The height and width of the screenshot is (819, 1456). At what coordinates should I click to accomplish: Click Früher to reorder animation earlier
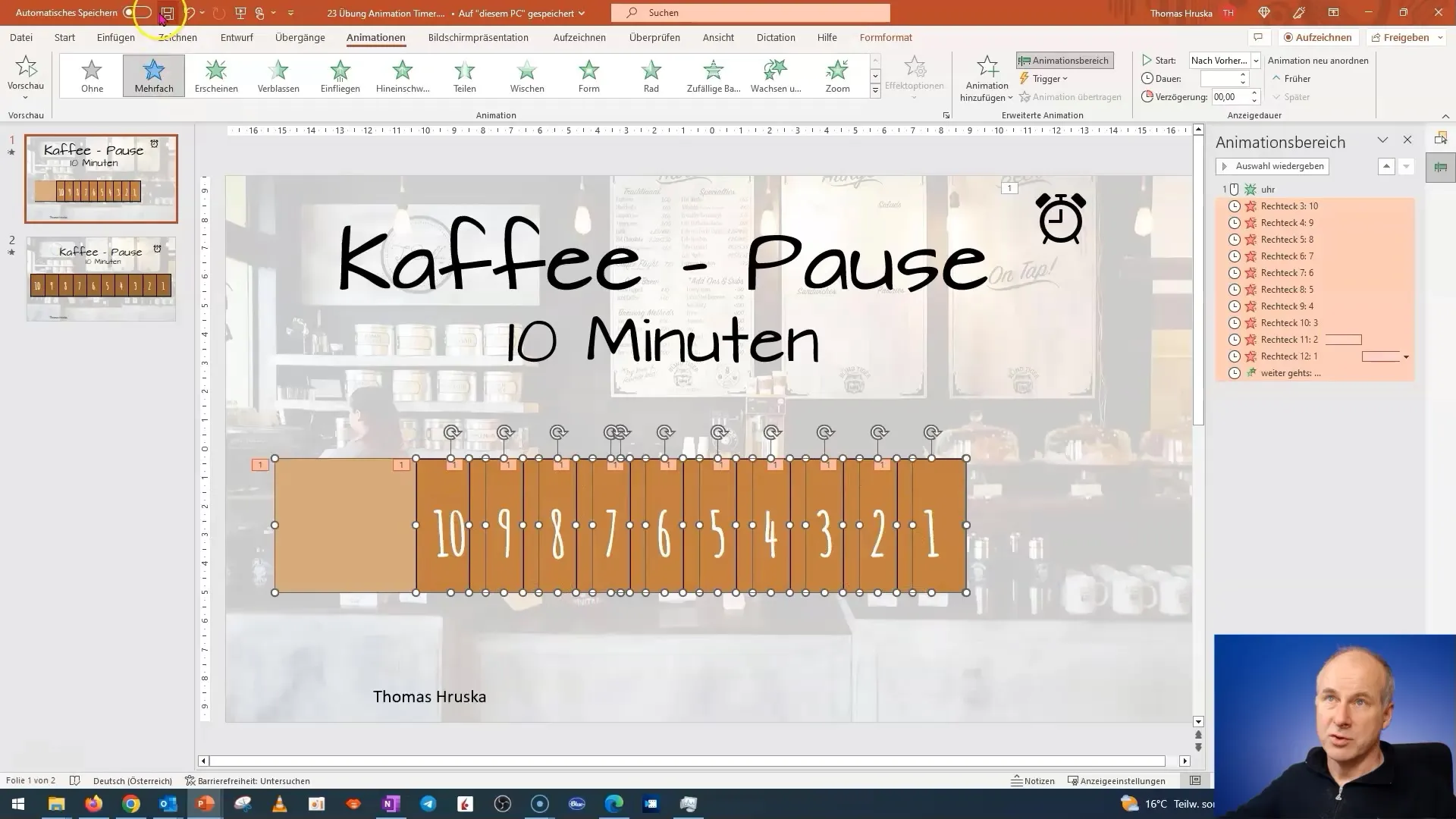point(1291,79)
